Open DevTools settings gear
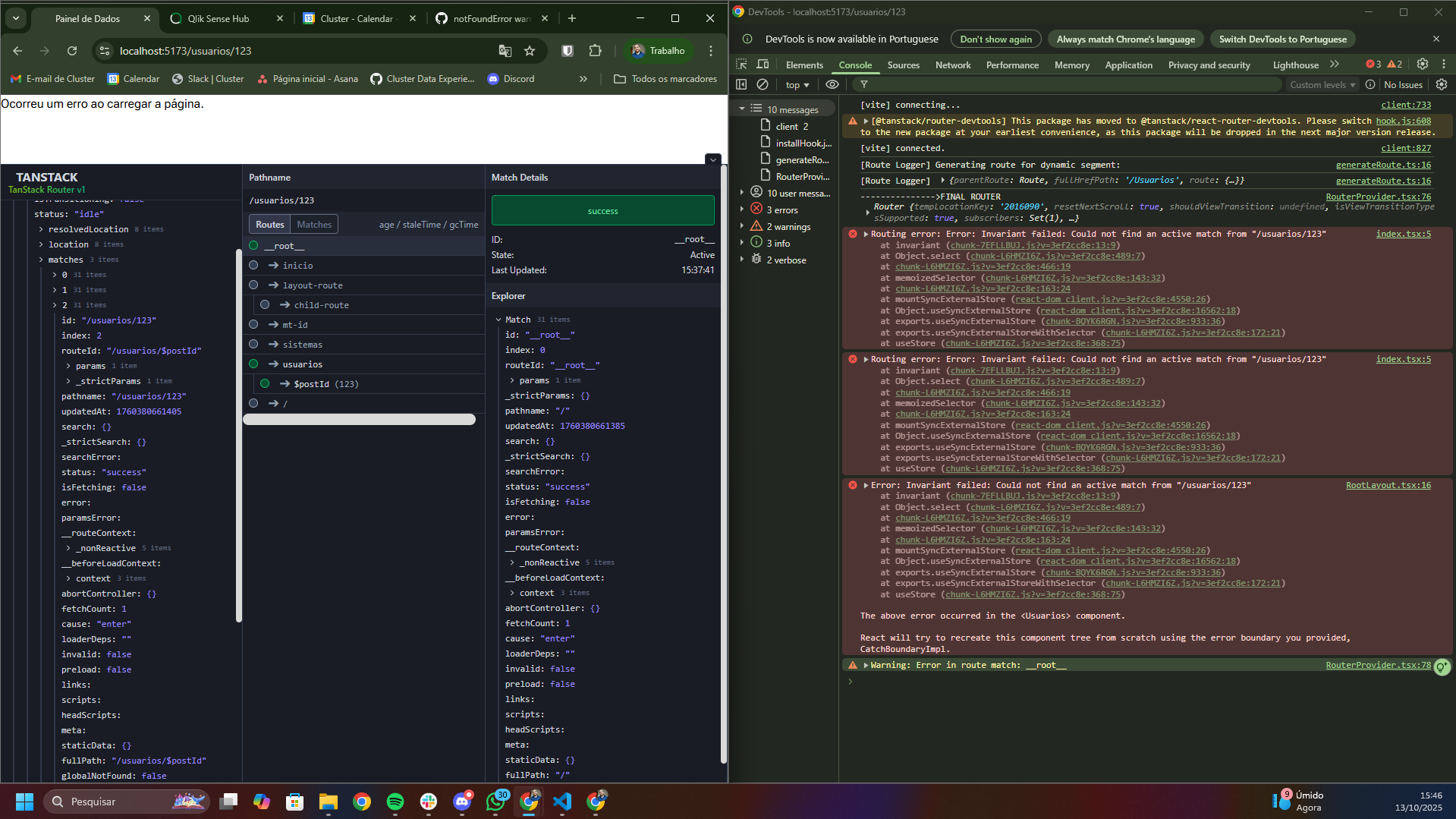The height and width of the screenshot is (819, 1456). [x=1423, y=65]
